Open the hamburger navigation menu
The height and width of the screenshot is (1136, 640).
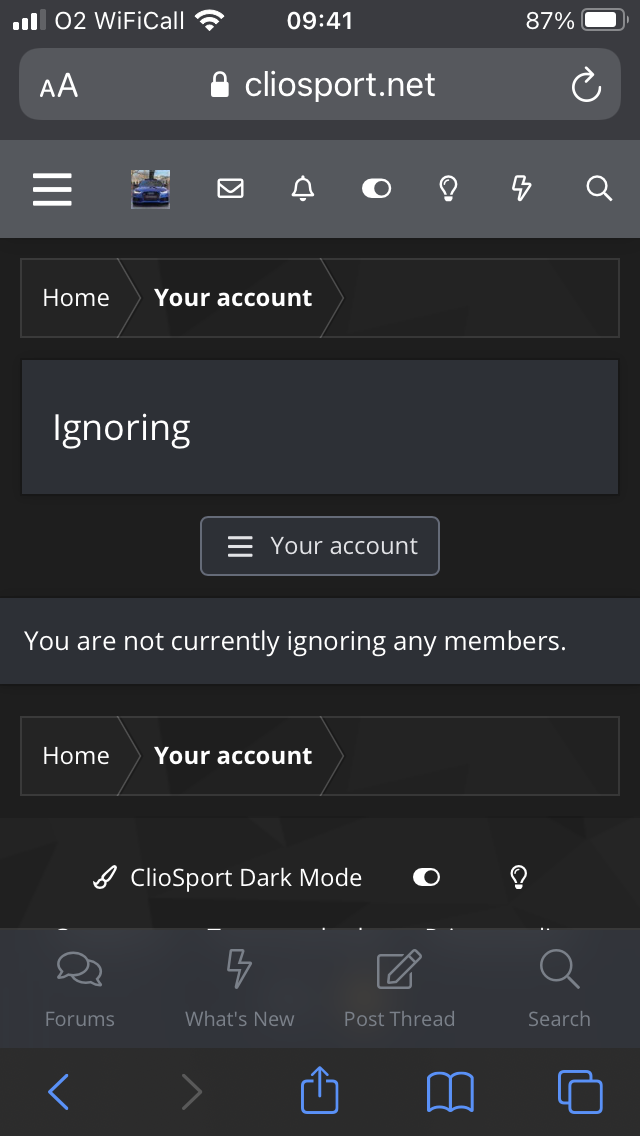click(52, 189)
